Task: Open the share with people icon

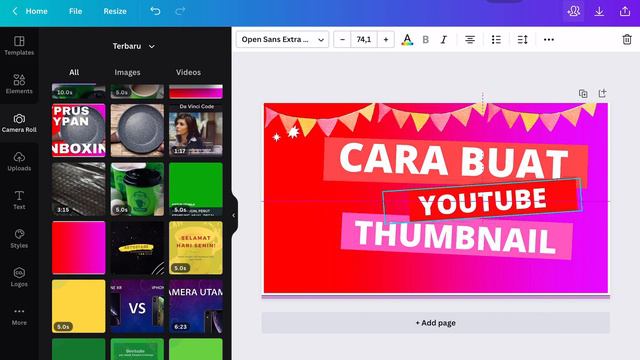Action: pos(573,11)
